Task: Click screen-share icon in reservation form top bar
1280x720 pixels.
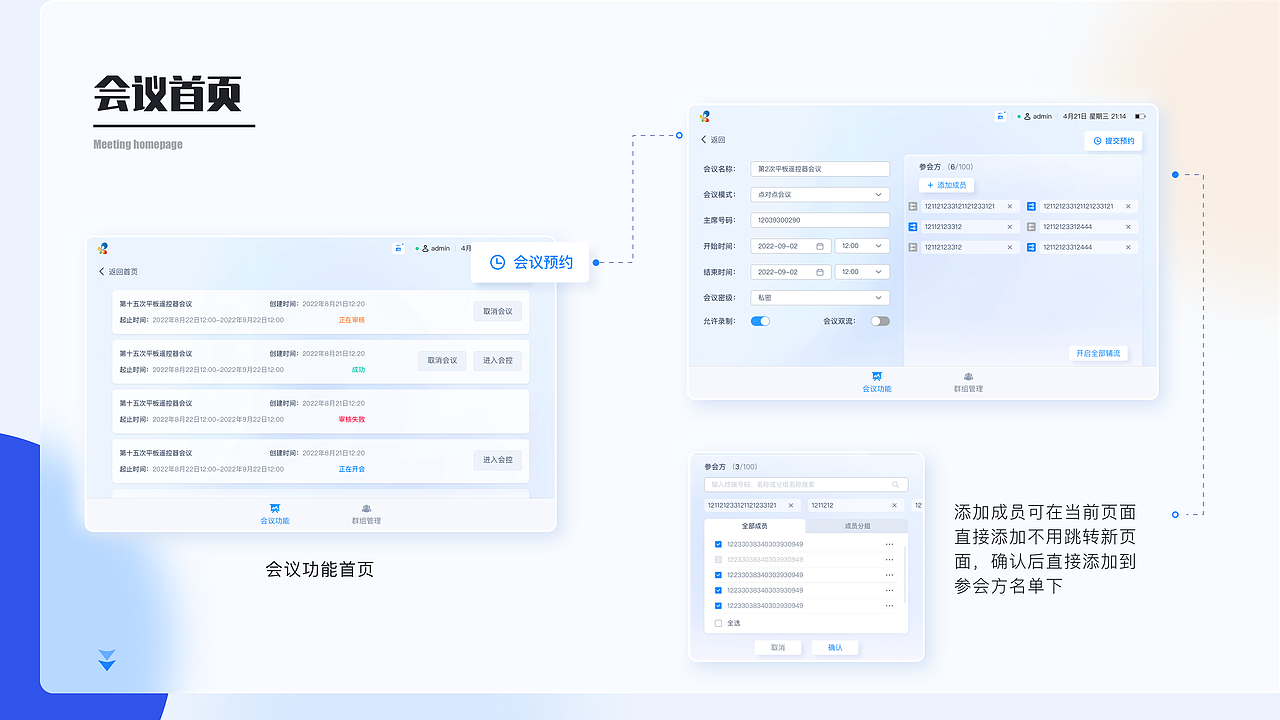Action: [x=1000, y=116]
